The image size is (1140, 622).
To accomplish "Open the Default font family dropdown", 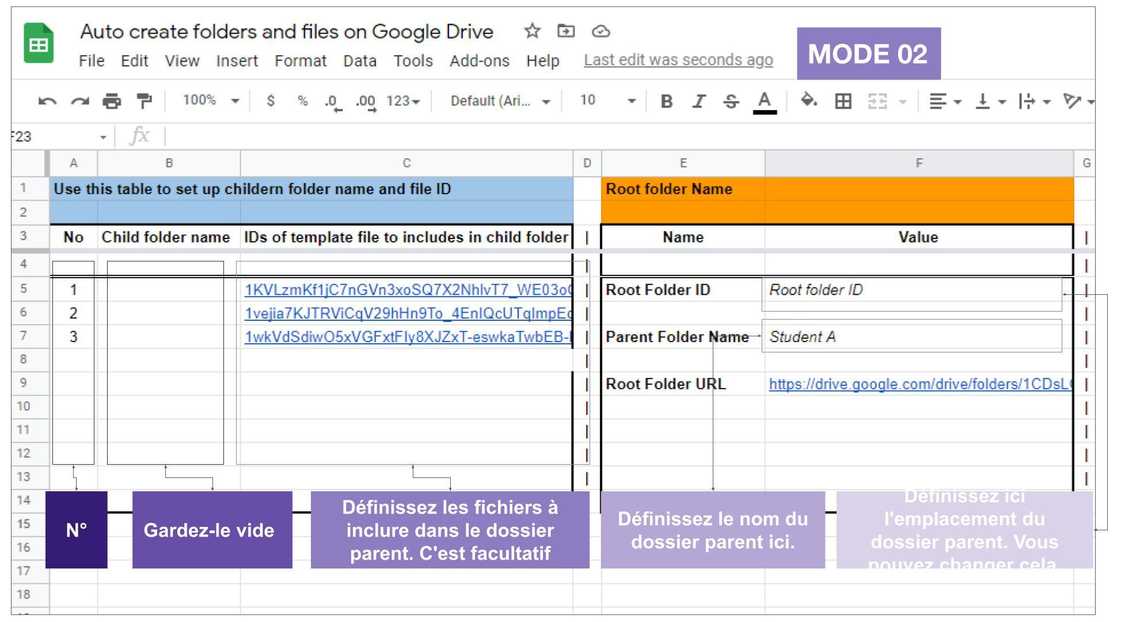I will coord(500,101).
